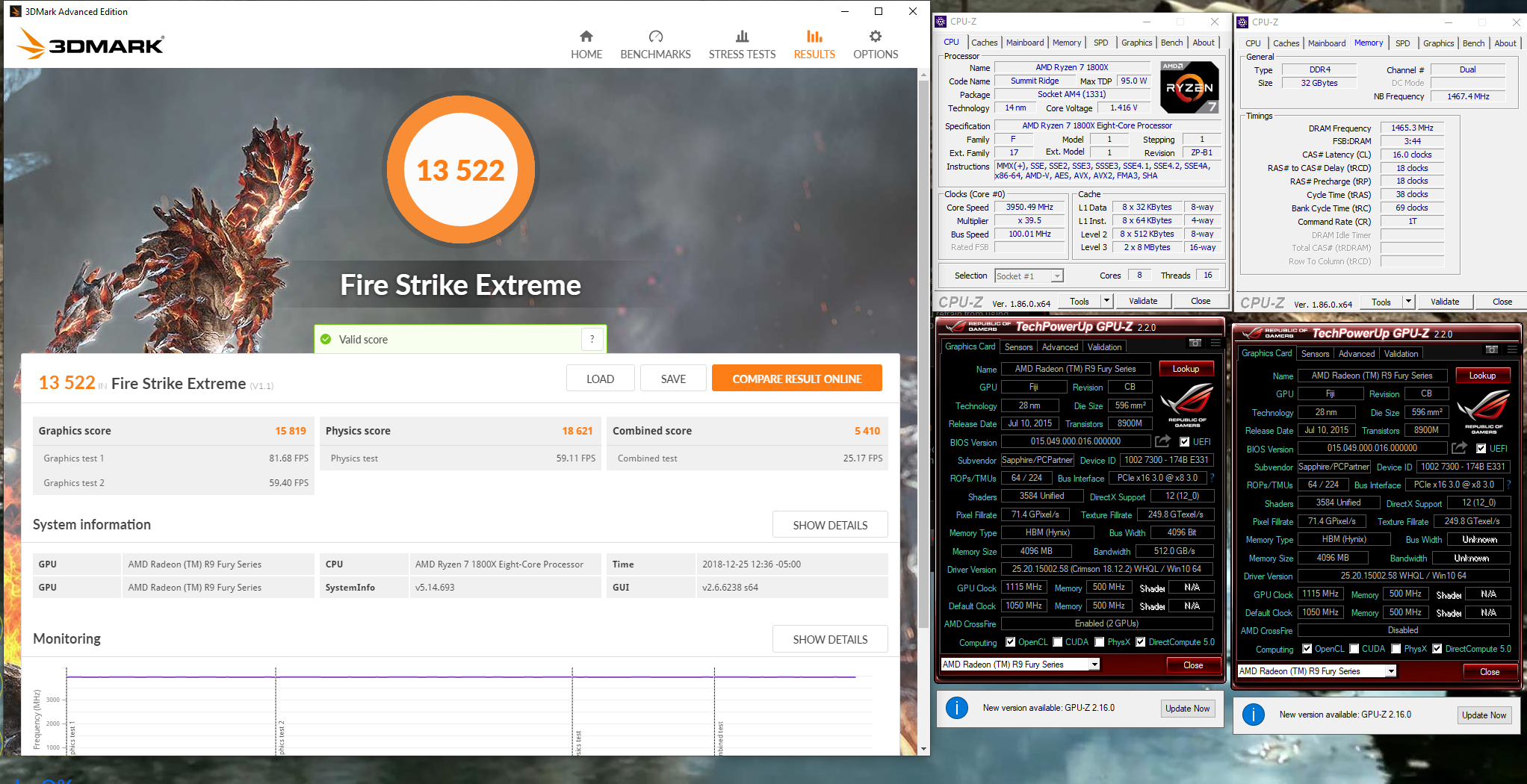The height and width of the screenshot is (784, 1527).
Task: Click Lookup in the CrossFire-enabled GPU-Z window
Action: click(1186, 369)
